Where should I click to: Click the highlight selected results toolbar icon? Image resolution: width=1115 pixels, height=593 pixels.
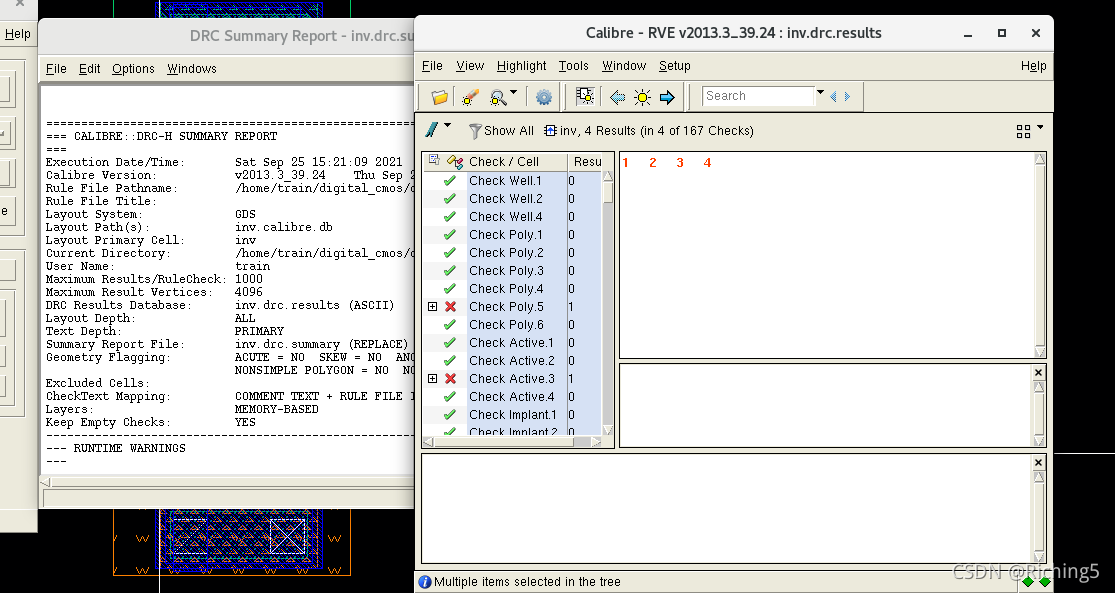[586, 97]
